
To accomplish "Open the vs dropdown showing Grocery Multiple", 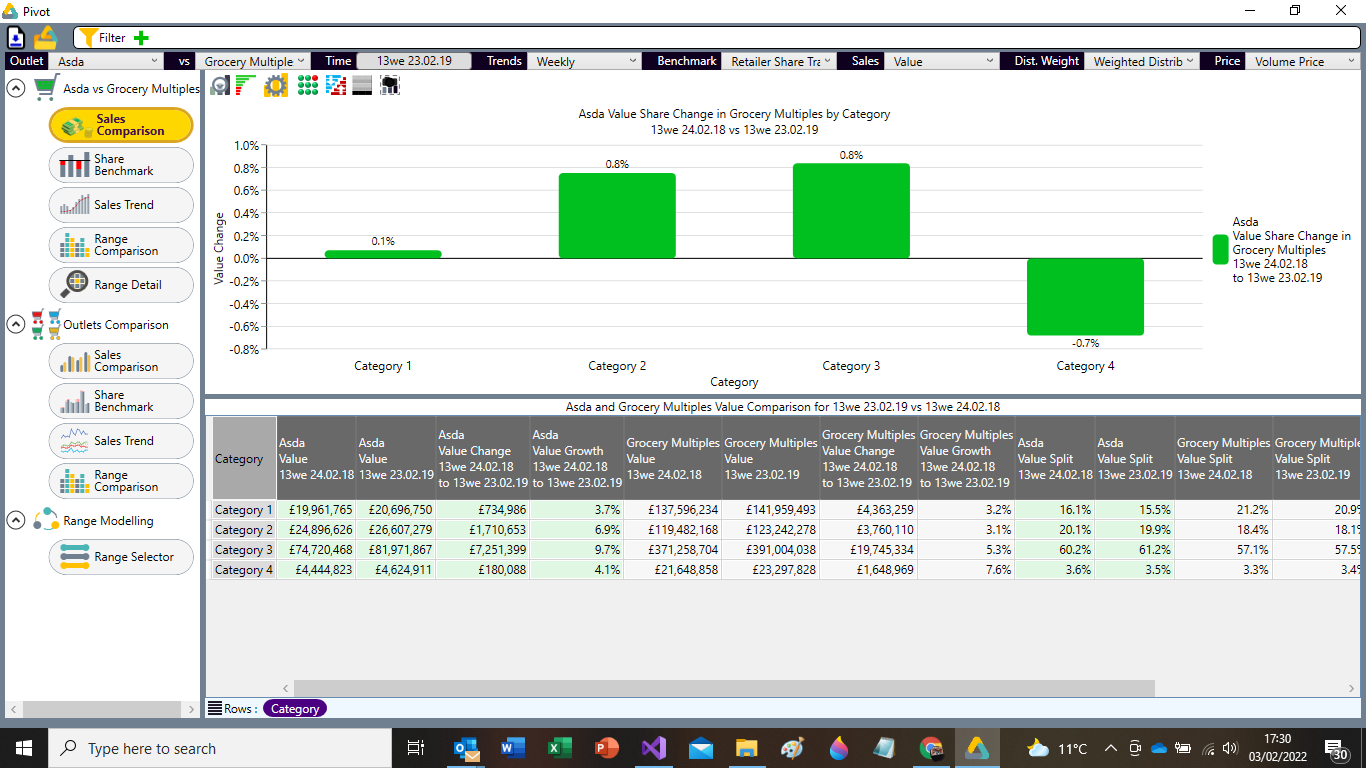I will pos(254,61).
